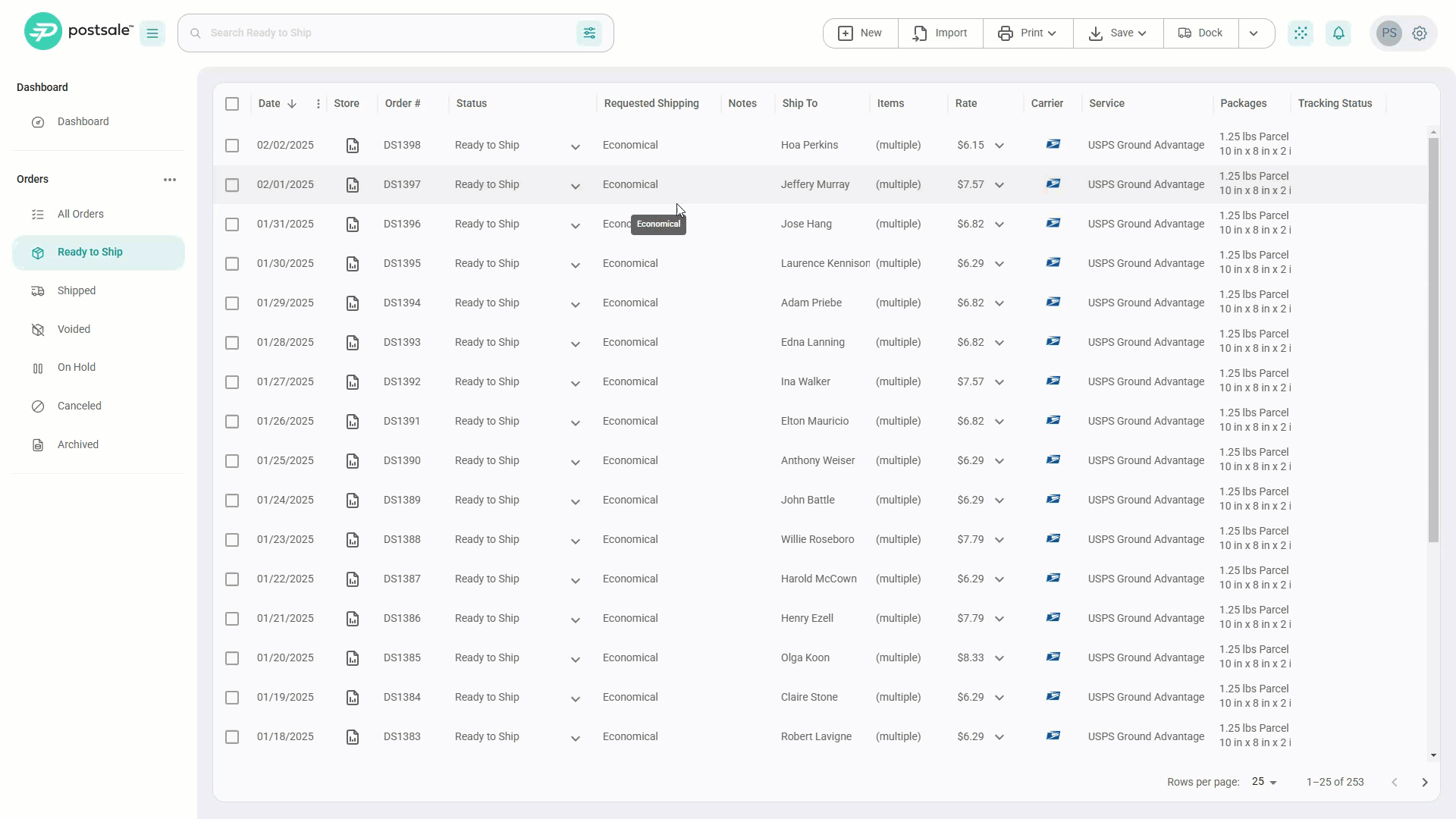Open the All Orders view
This screenshot has height=819, width=1456.
pyautogui.click(x=80, y=214)
